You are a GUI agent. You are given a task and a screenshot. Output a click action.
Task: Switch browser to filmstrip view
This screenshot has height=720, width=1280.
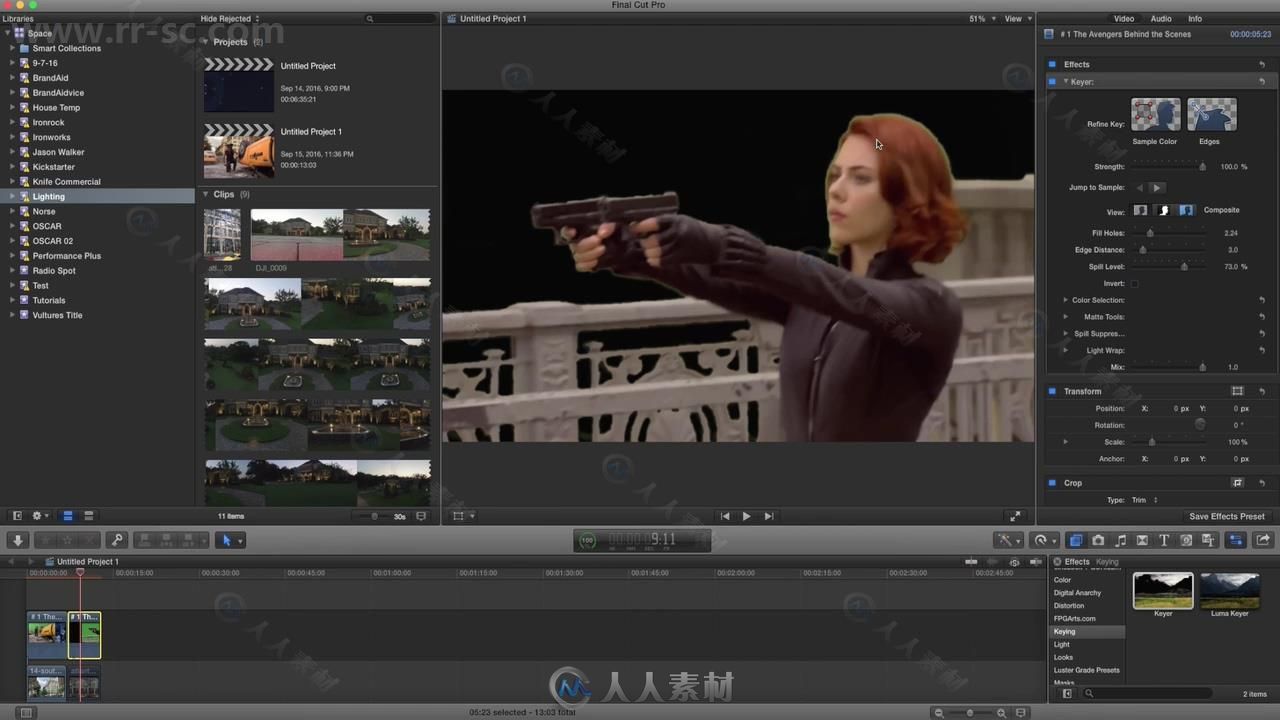coord(68,516)
